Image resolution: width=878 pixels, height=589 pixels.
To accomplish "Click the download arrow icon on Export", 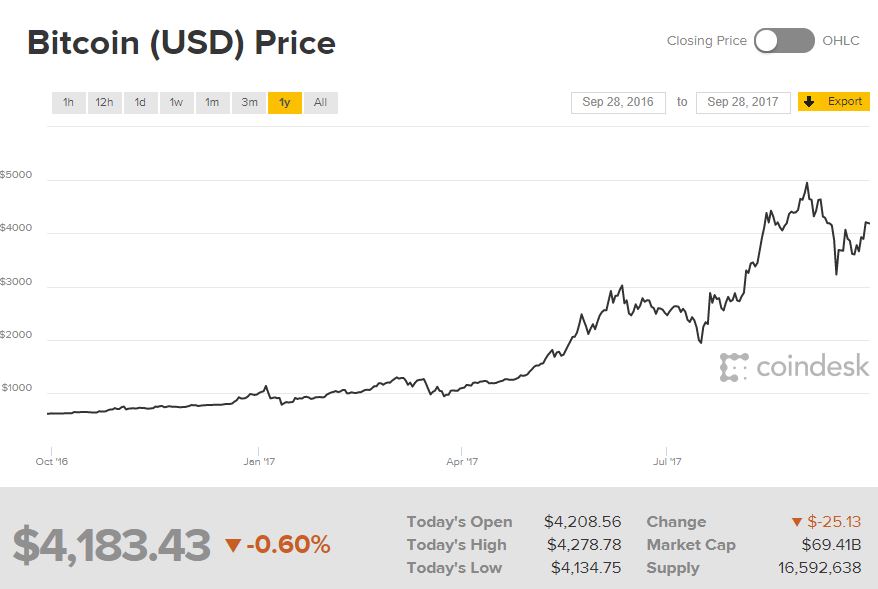I will pos(809,102).
